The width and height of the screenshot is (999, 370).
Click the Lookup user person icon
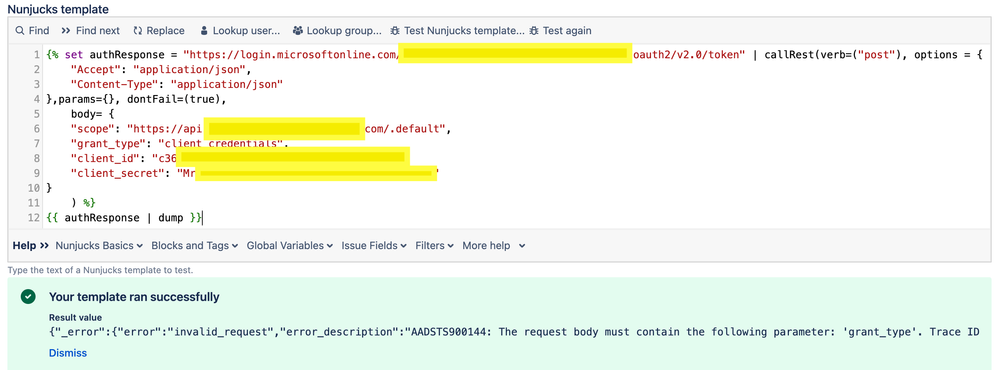tap(204, 31)
